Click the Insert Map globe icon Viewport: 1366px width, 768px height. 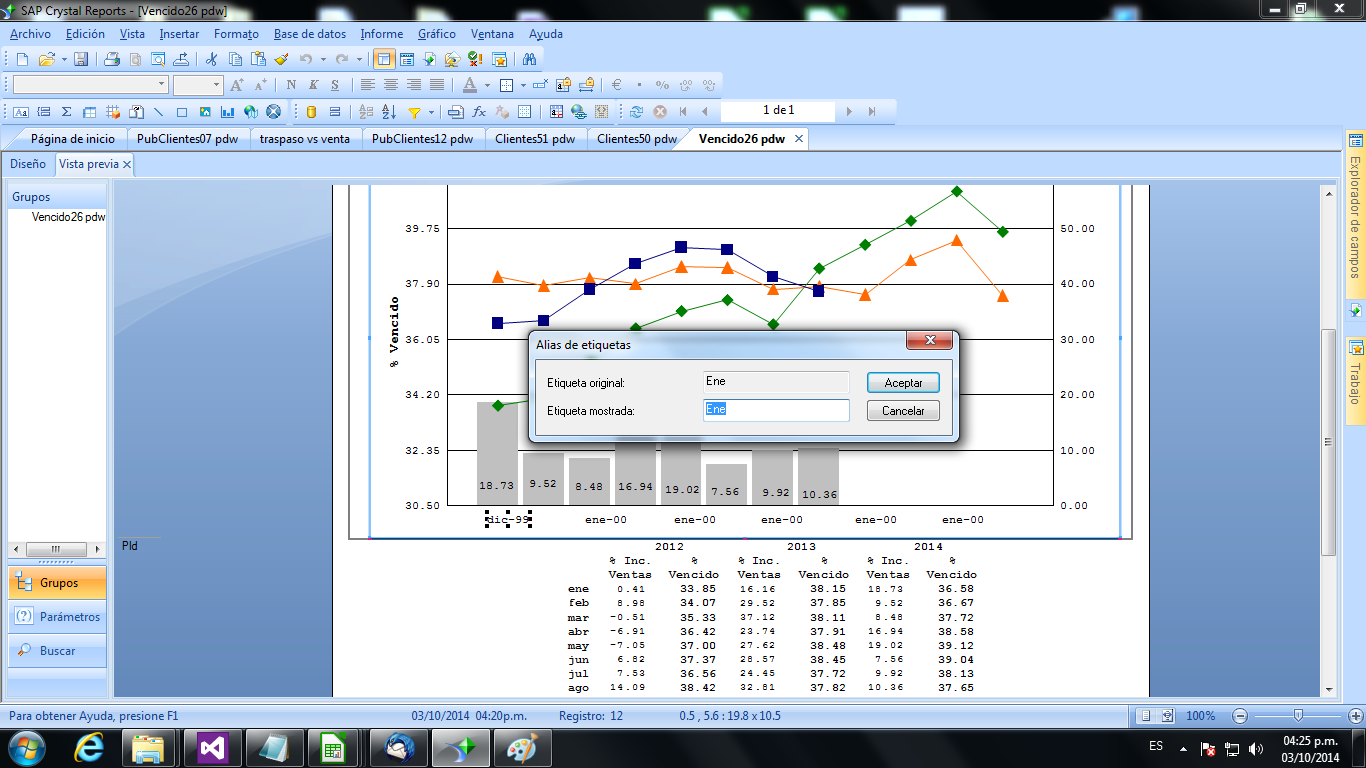[x=250, y=112]
